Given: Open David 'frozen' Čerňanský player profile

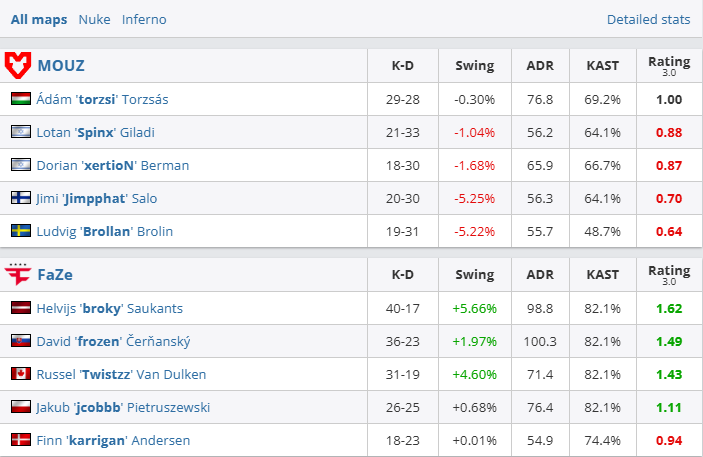Looking at the screenshot, I should [114, 341].
